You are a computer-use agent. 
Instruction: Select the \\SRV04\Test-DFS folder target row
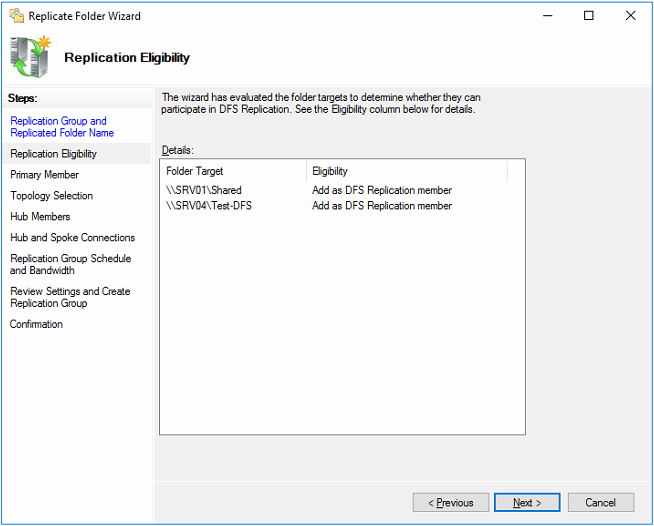(210, 206)
